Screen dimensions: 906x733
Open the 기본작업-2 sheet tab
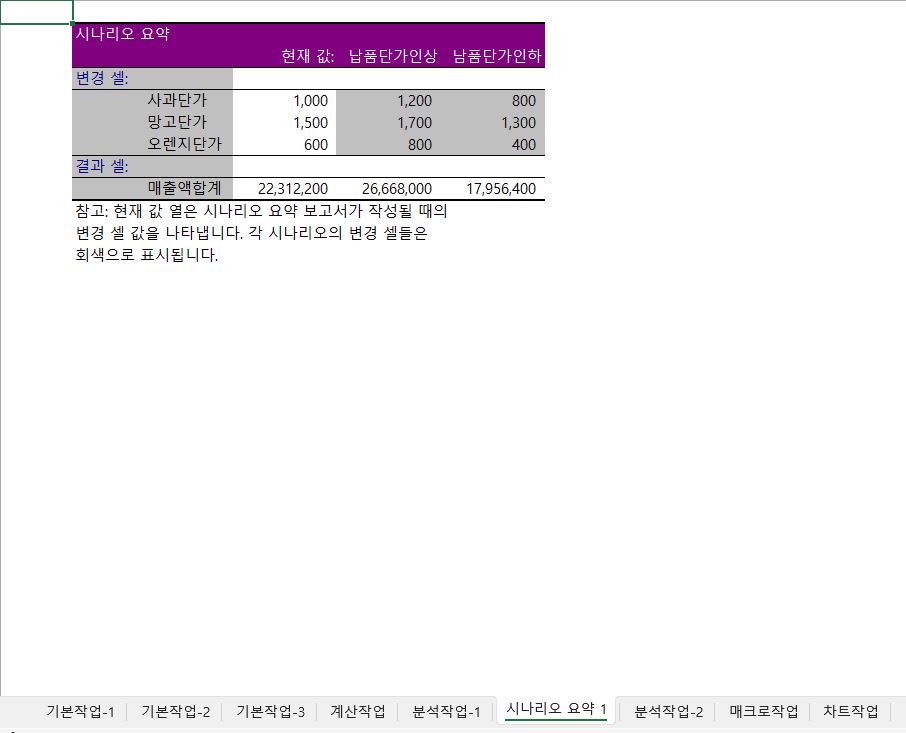(175, 712)
